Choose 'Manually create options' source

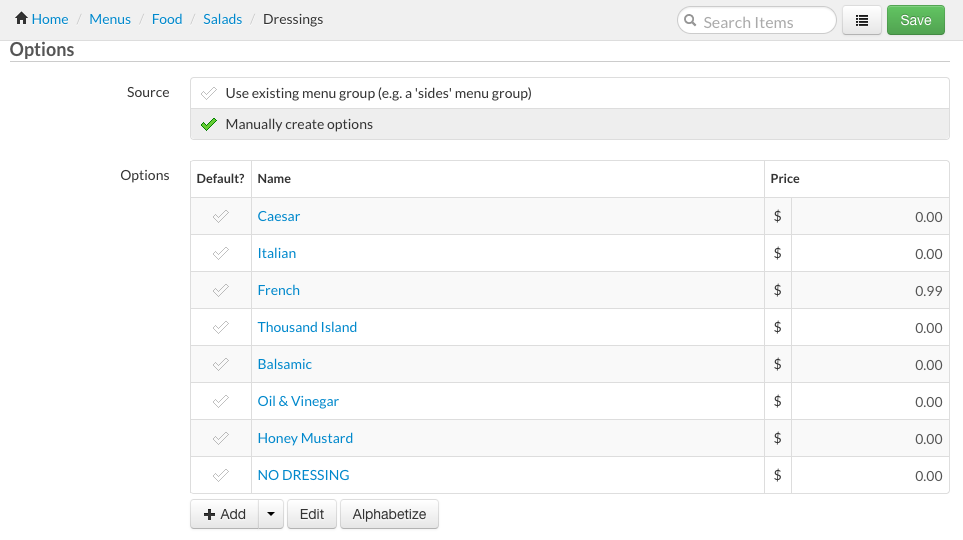point(299,124)
